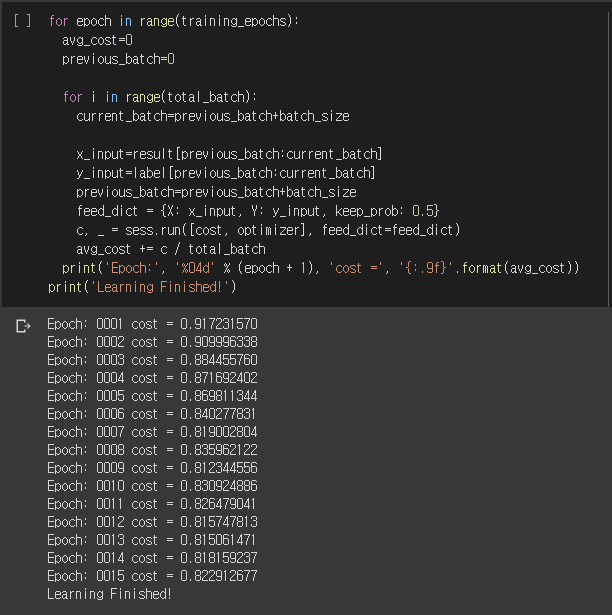This screenshot has height=615, width=612.
Task: Click the 'avg_cost += c / total_batch' line
Action: 171,249
